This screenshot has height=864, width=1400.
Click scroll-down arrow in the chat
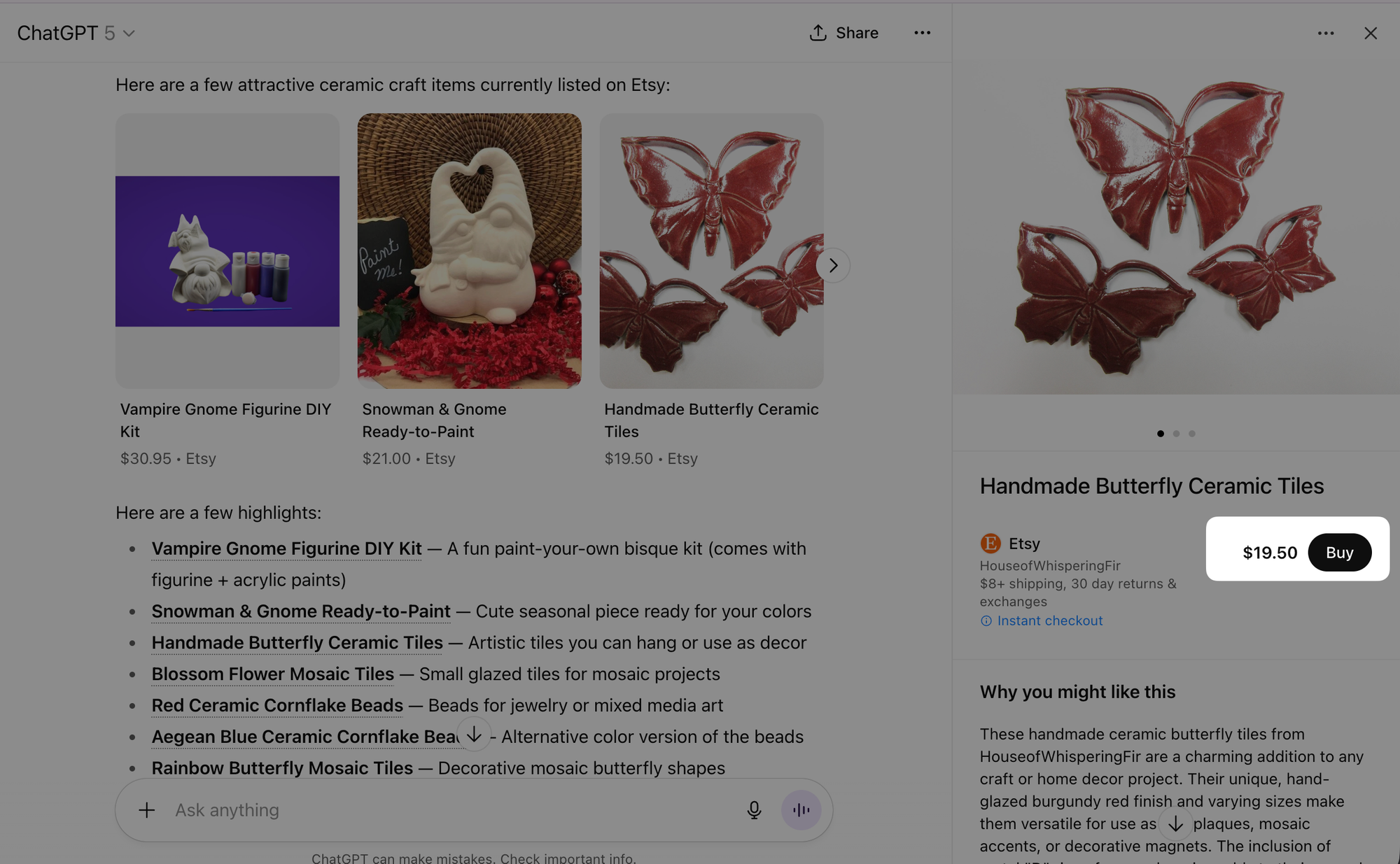474,734
